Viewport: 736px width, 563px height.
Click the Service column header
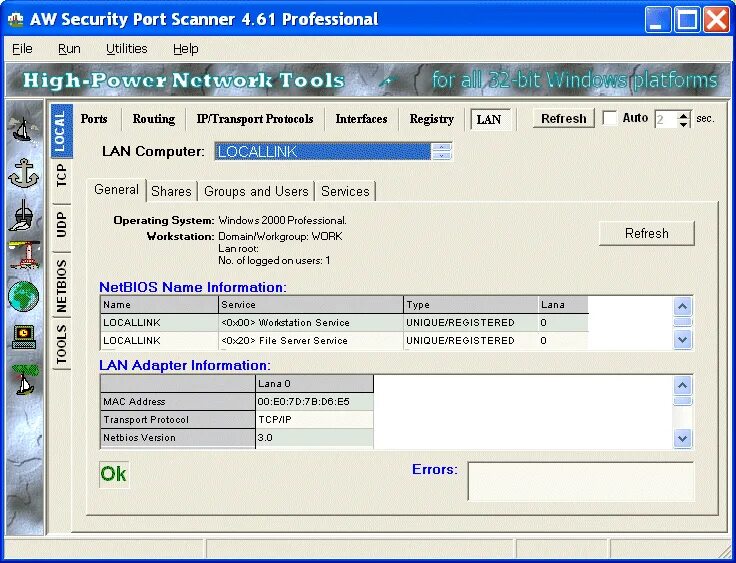(x=311, y=304)
